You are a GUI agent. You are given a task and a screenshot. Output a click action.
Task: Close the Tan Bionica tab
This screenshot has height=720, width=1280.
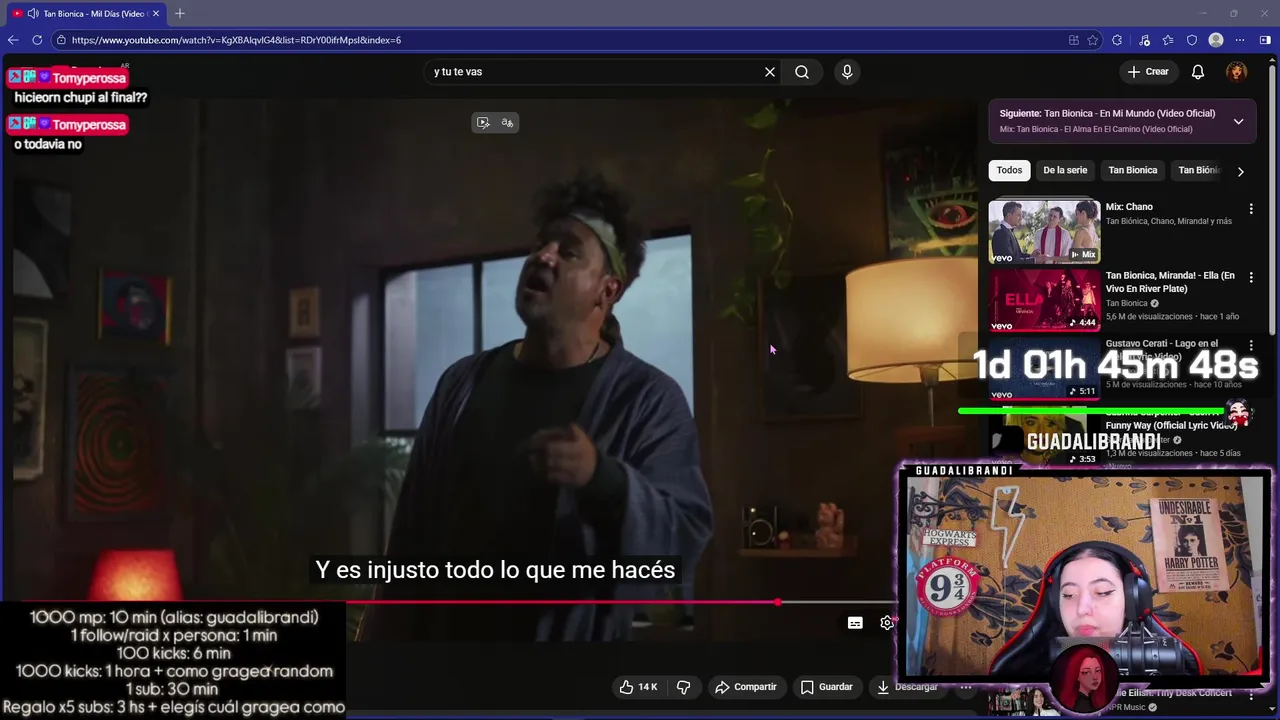tap(156, 13)
